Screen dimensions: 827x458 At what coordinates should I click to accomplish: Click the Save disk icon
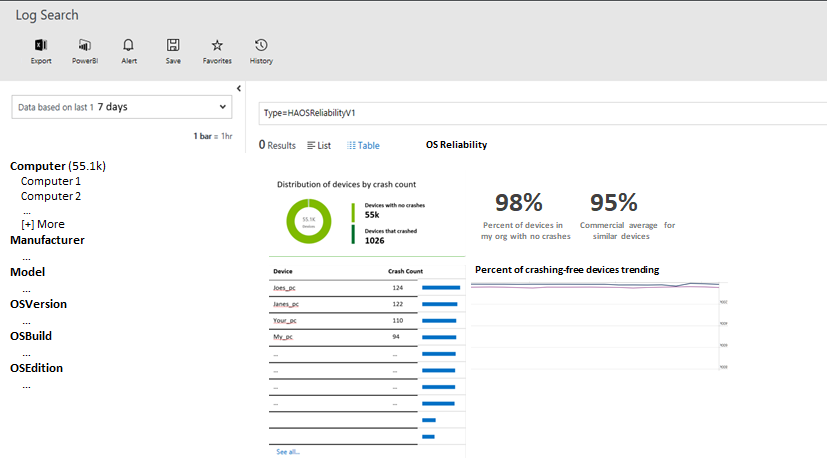coord(173,45)
